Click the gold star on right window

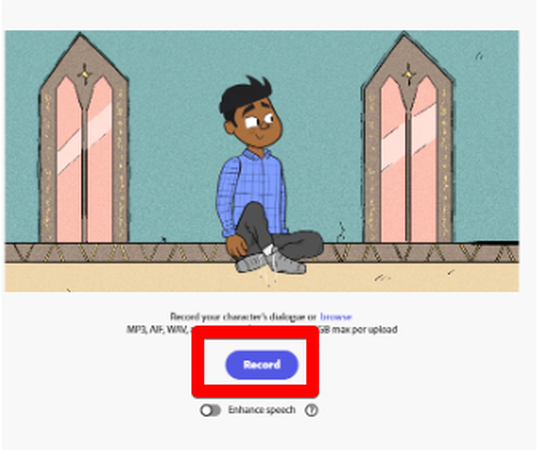(x=409, y=74)
